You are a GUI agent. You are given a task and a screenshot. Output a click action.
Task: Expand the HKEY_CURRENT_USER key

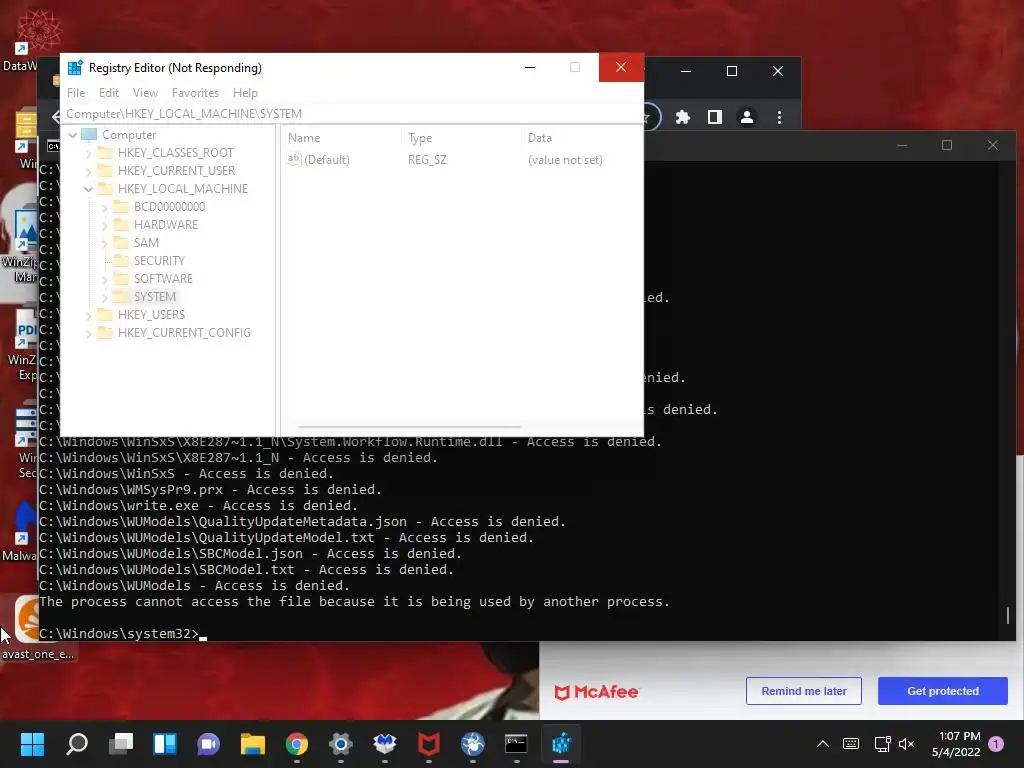coord(88,171)
